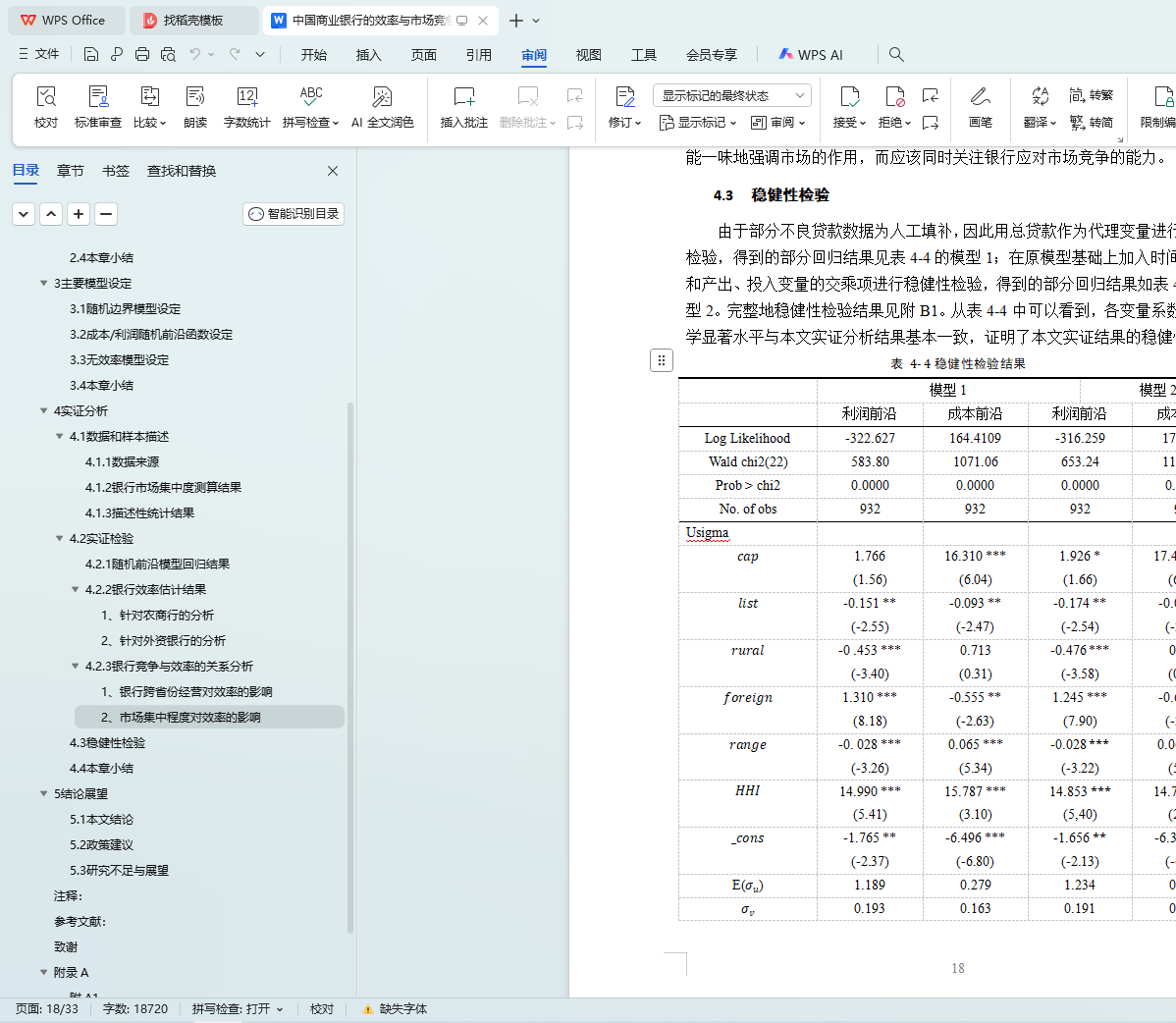Jump to 5.2政策建议 in outline
Viewport: 1176px width, 1023px height.
(x=101, y=844)
